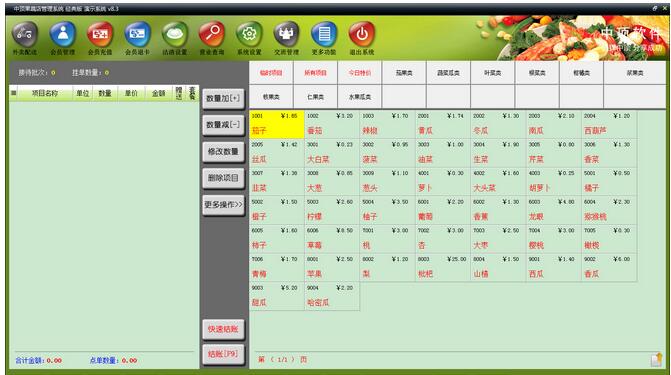Select item 4003 胡萝卜
Screen dimensions: 671x375
553,182
